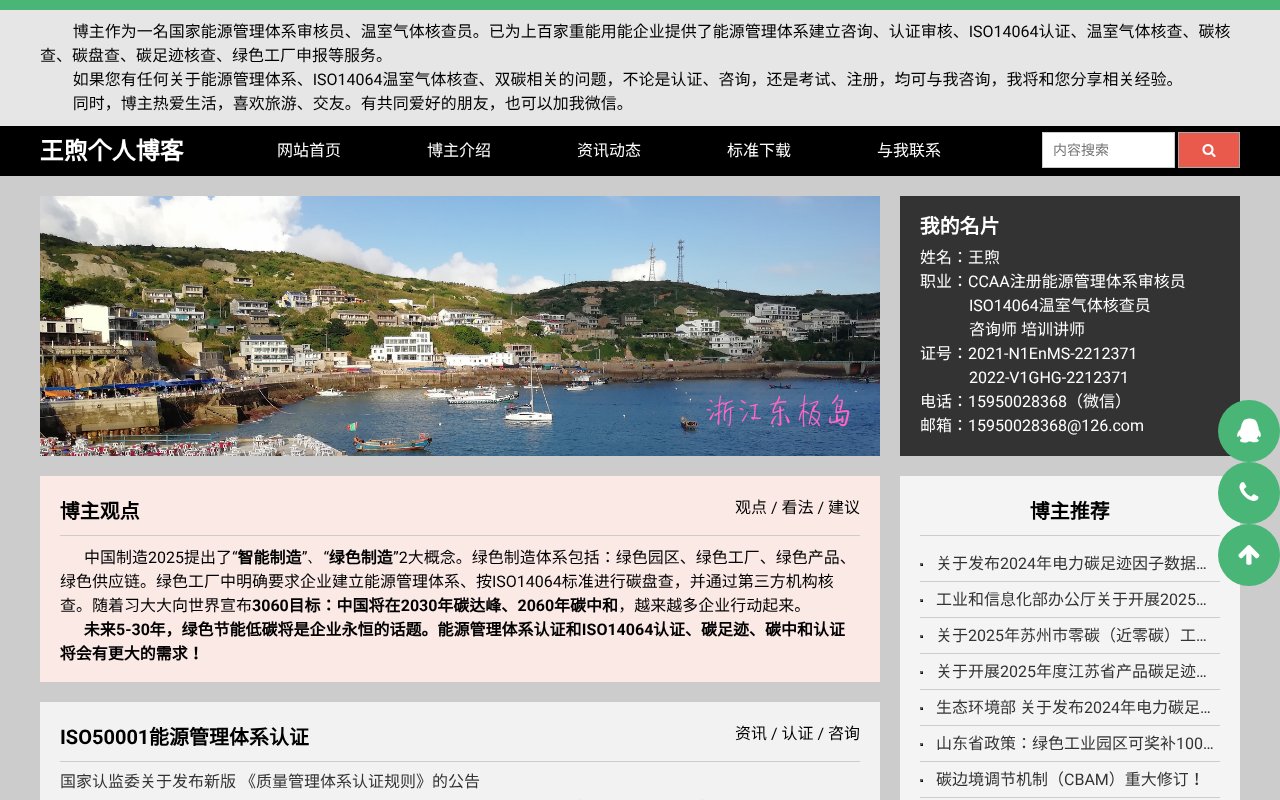Screen dimensions: 1280x800
Task: Click the 王煦个人博客 site title
Action: pyautogui.click(x=111, y=150)
